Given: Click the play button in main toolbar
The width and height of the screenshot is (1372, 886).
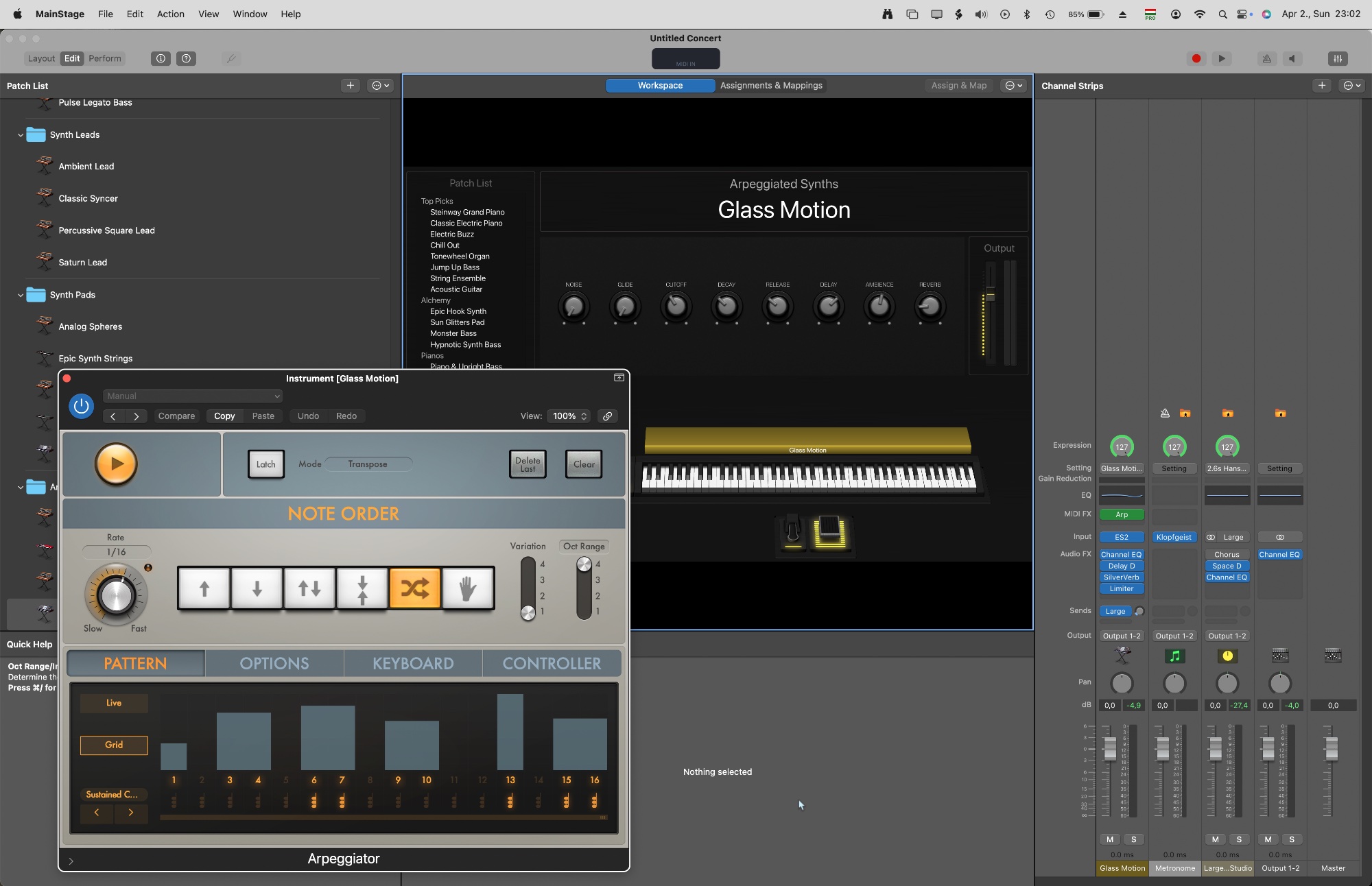Looking at the screenshot, I should [1222, 58].
